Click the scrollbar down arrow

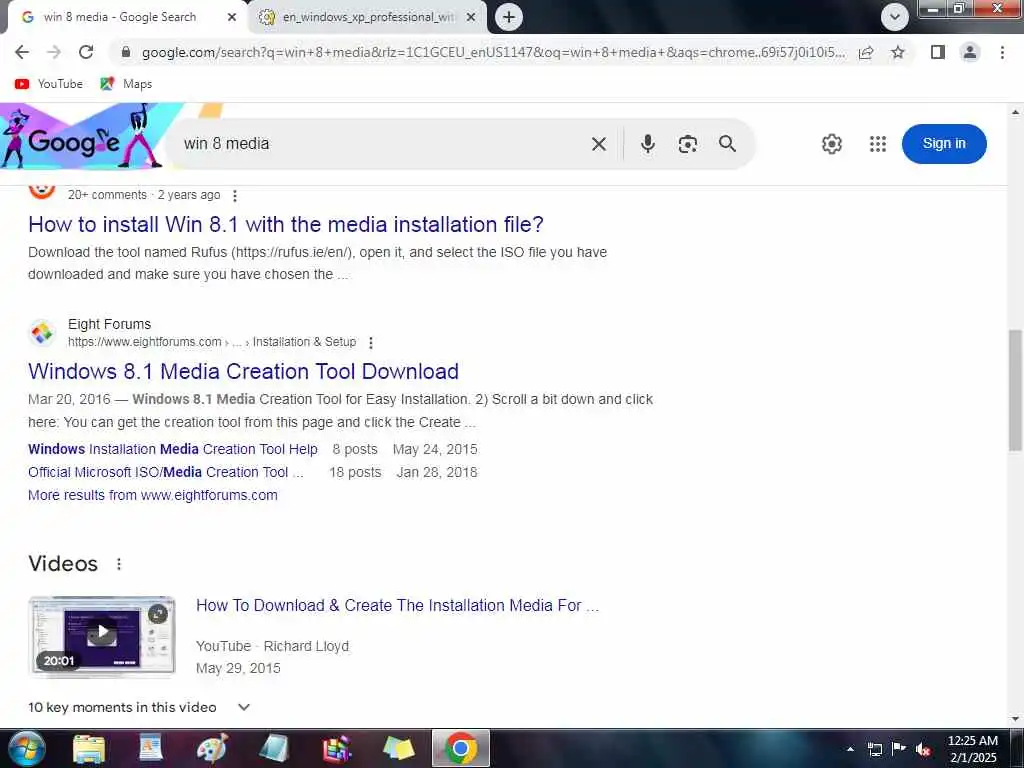(x=1016, y=719)
